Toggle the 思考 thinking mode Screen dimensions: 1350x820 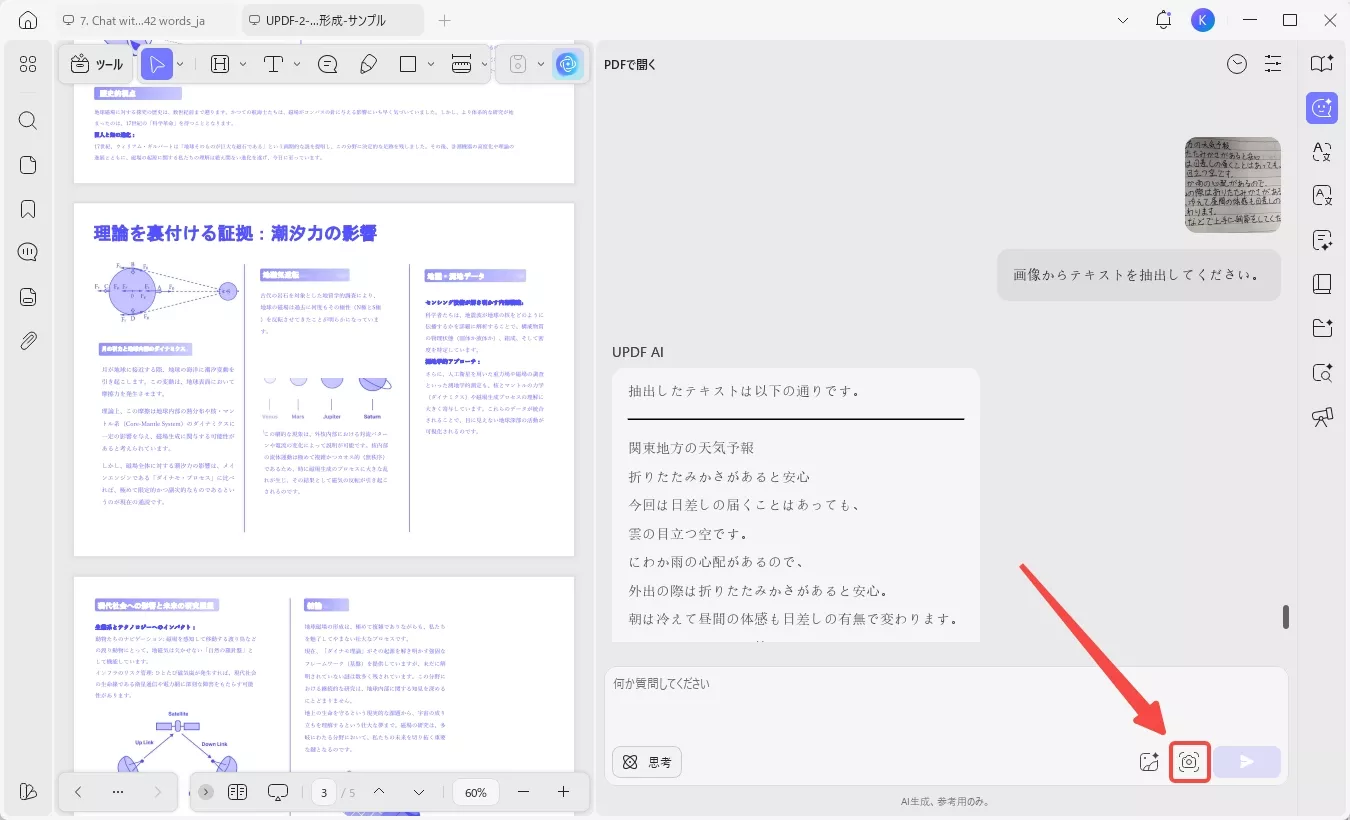pos(646,761)
